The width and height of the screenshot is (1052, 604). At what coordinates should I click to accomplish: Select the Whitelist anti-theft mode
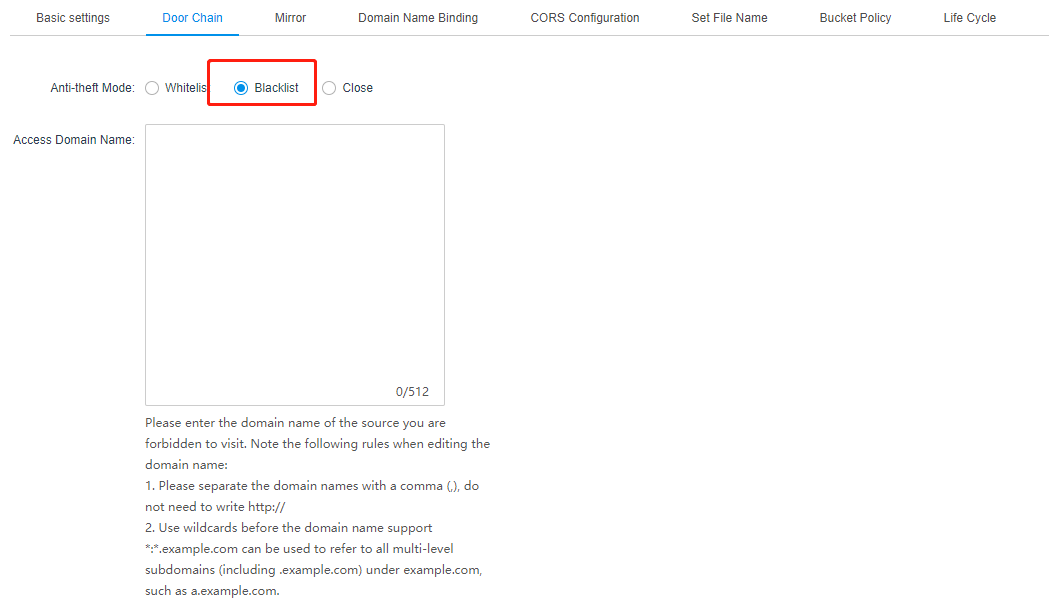tap(152, 88)
